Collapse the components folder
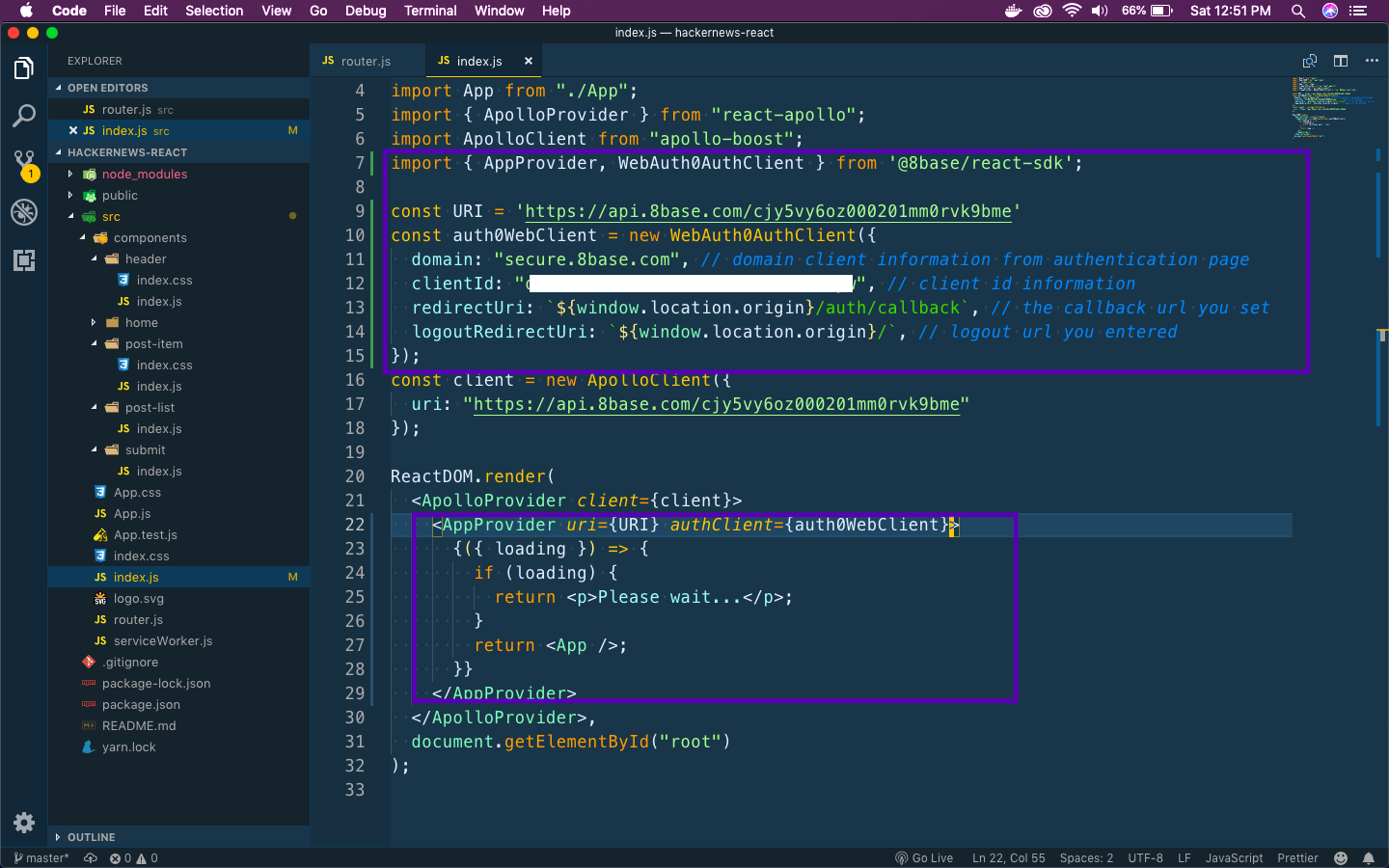 tap(178, 237)
